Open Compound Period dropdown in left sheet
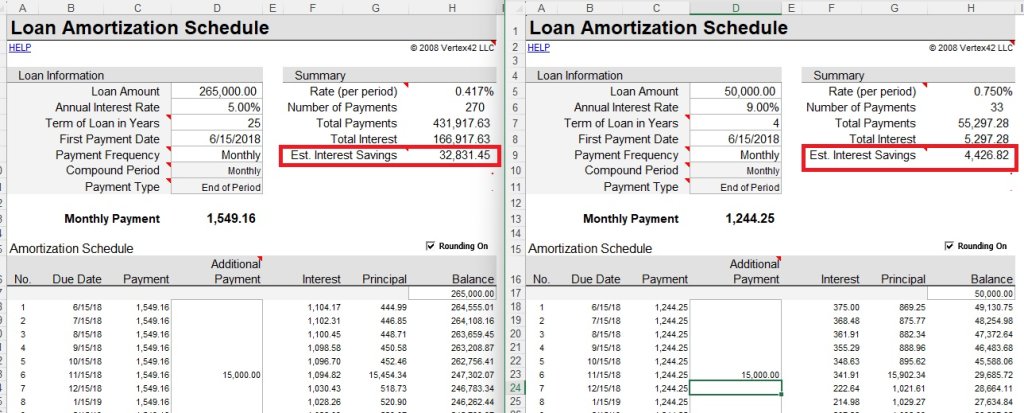The image size is (1024, 413). coord(217,171)
